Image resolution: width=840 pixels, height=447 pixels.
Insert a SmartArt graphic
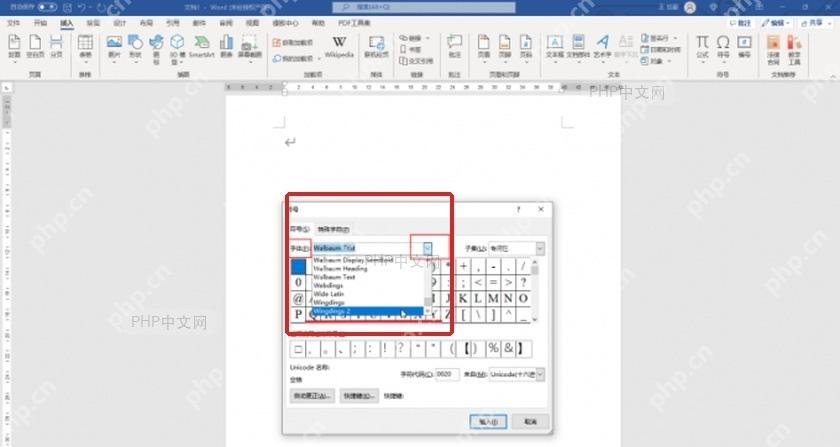click(201, 46)
